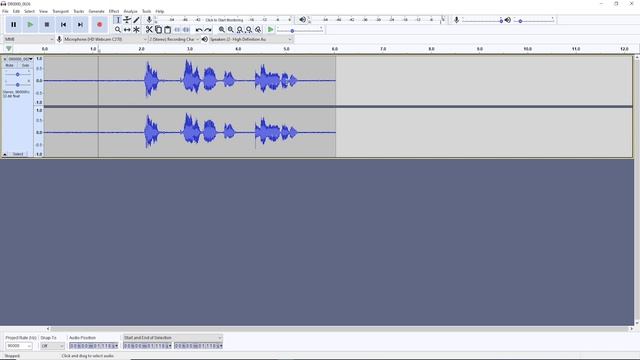Open the Tracks menu
Image resolution: width=640 pixels, height=360 pixels.
(79, 11)
